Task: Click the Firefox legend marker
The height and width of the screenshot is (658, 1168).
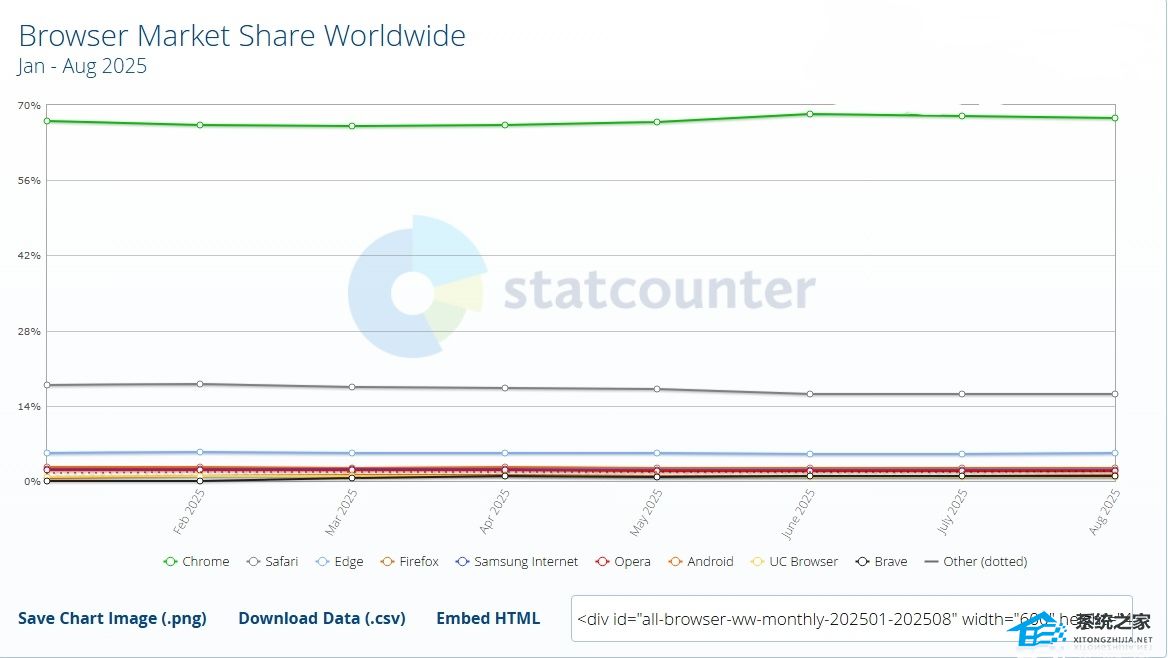Action: (386, 562)
